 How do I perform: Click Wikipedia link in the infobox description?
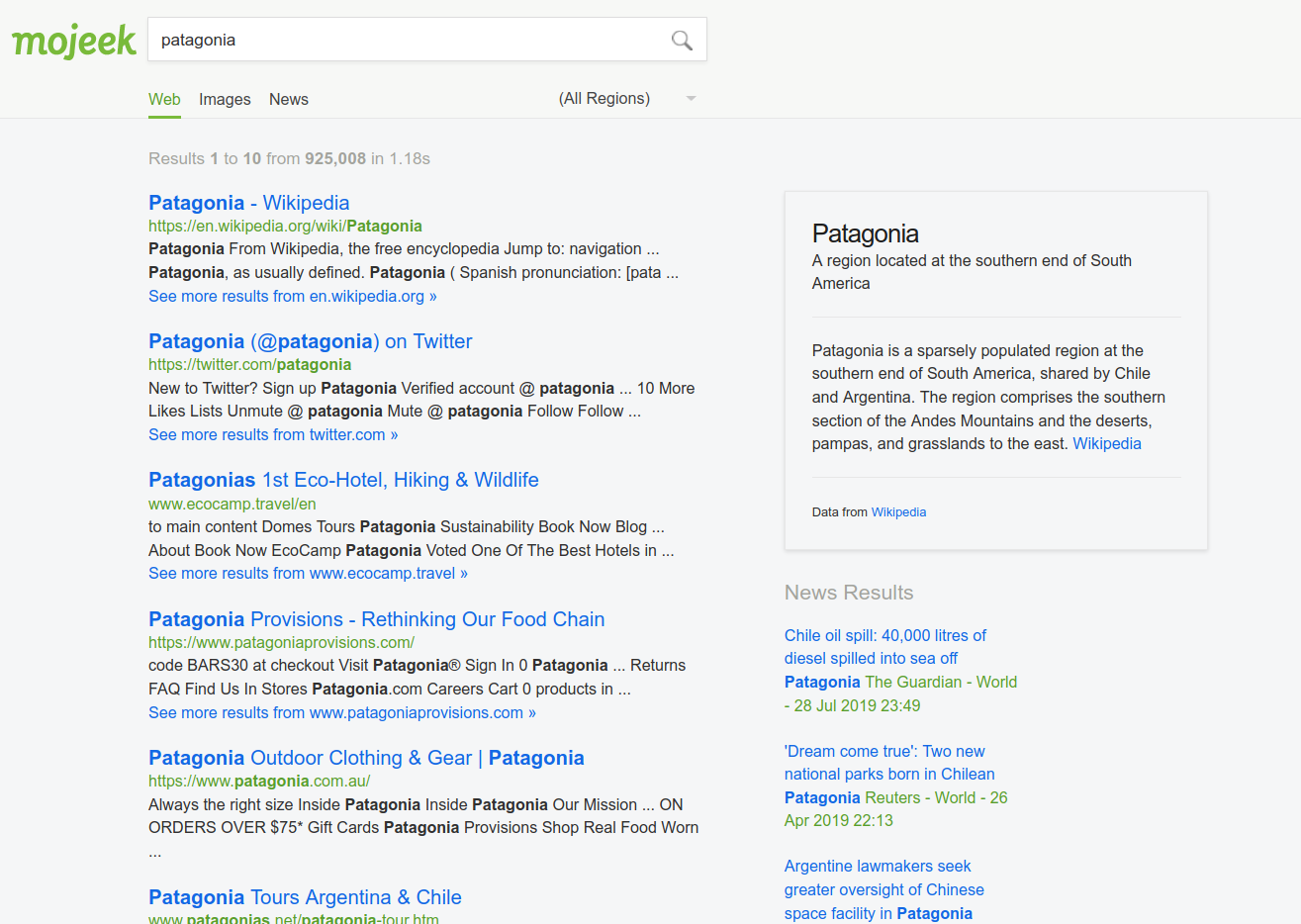pyautogui.click(x=1107, y=443)
